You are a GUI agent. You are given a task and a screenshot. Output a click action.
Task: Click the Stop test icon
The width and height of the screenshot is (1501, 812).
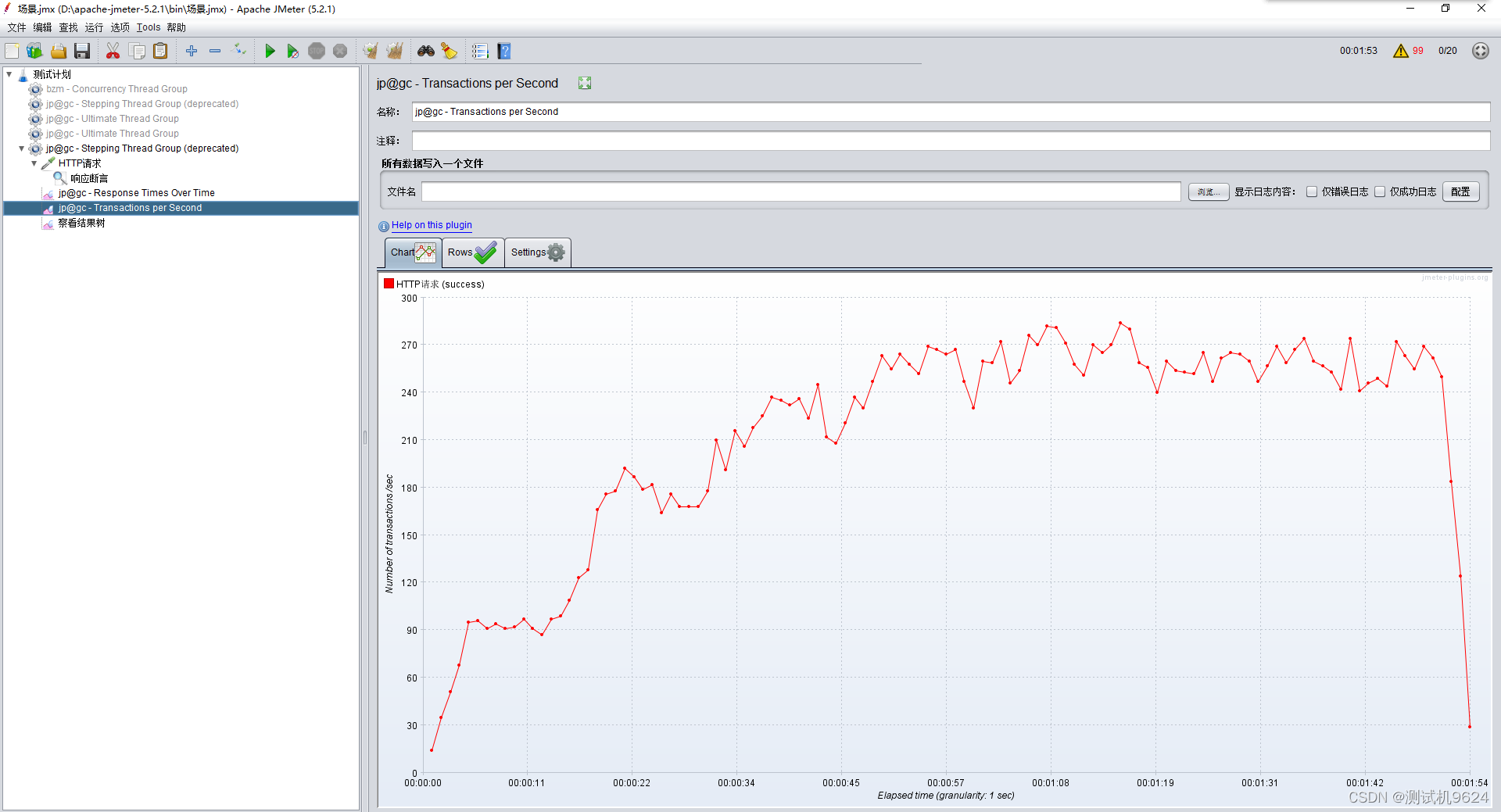click(x=317, y=51)
